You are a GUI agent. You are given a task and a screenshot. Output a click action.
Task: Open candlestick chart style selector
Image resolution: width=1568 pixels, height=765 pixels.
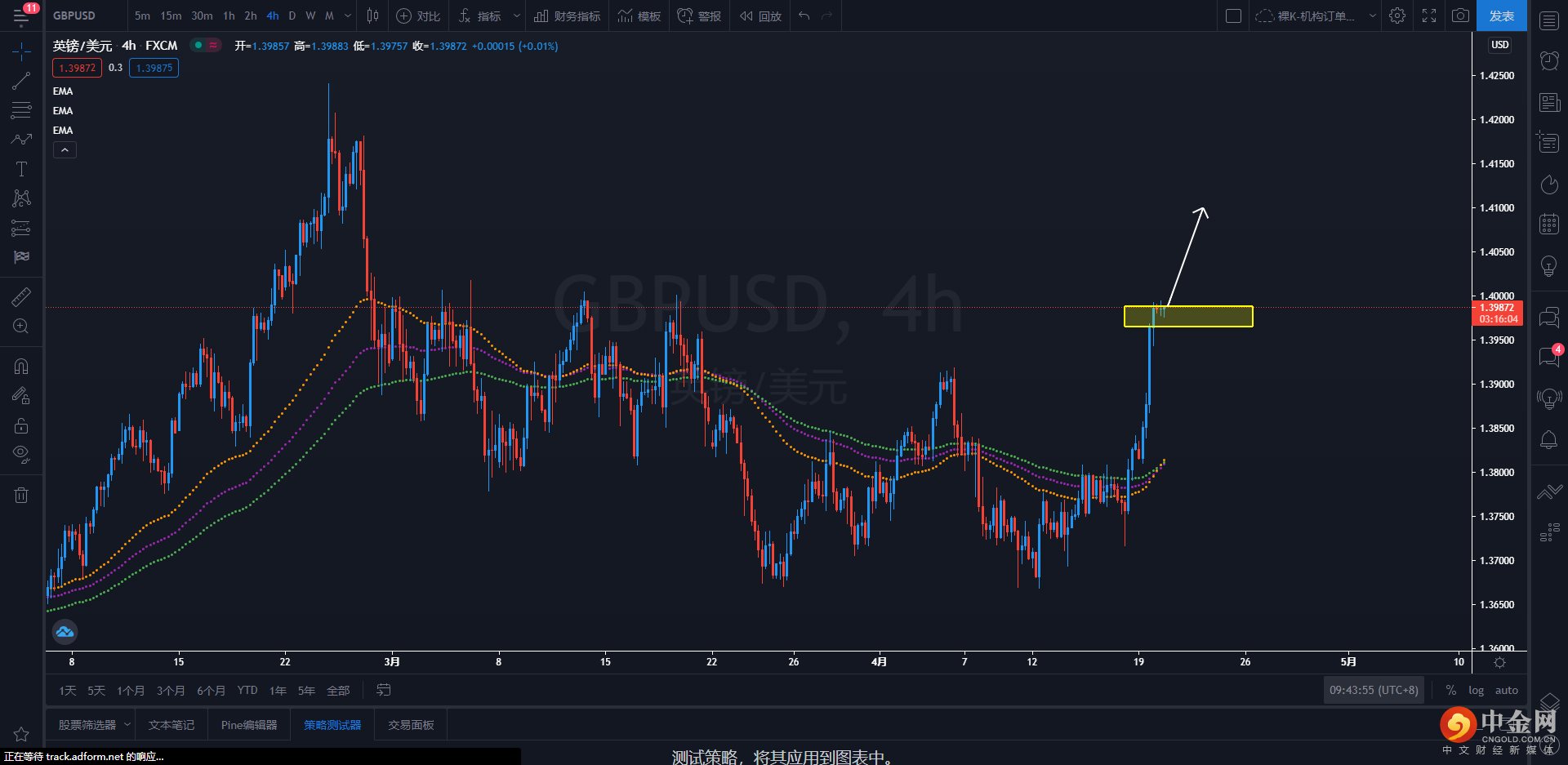tap(372, 16)
